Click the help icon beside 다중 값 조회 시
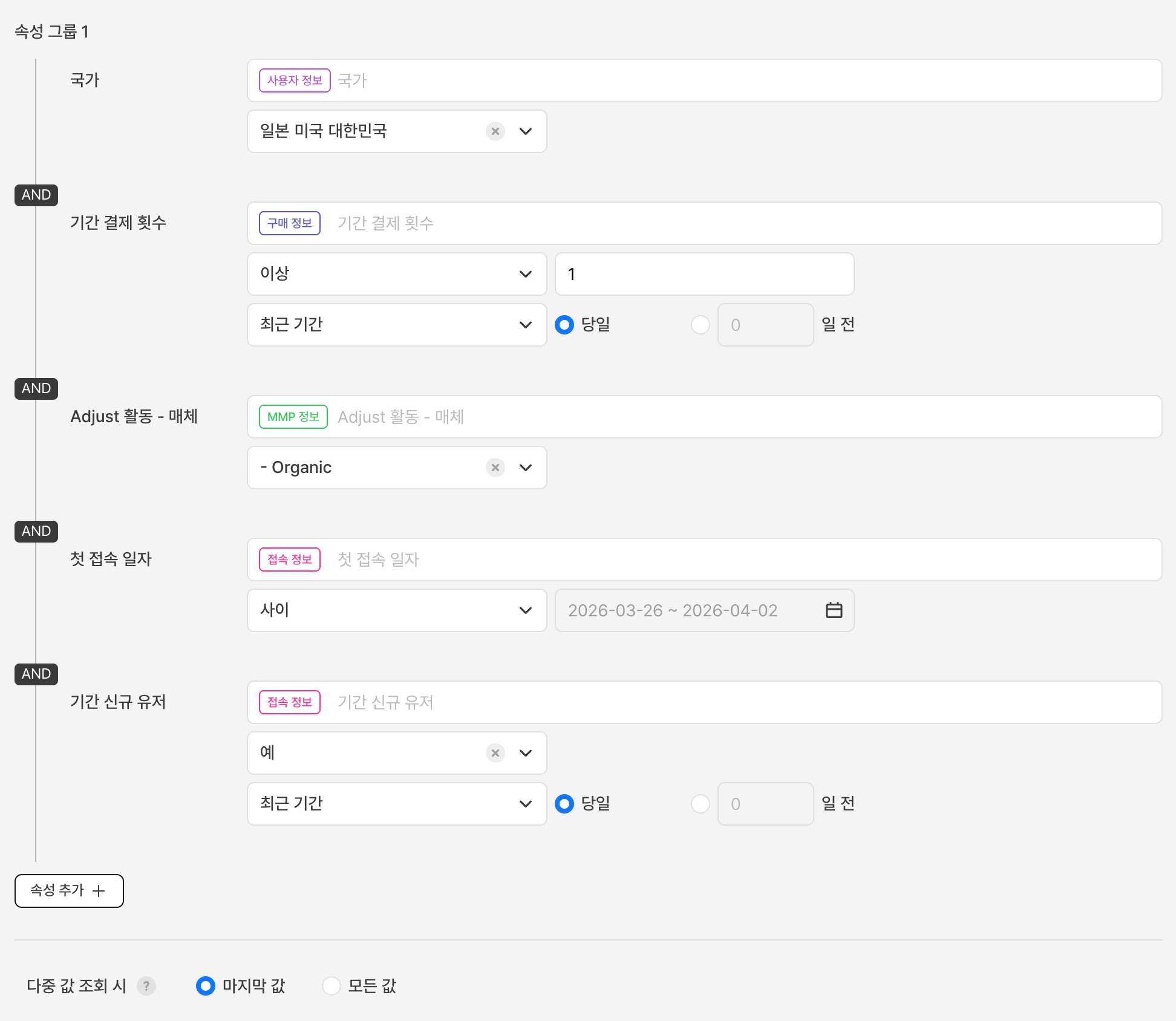Screen dimensions: 1176x1021 (146, 986)
